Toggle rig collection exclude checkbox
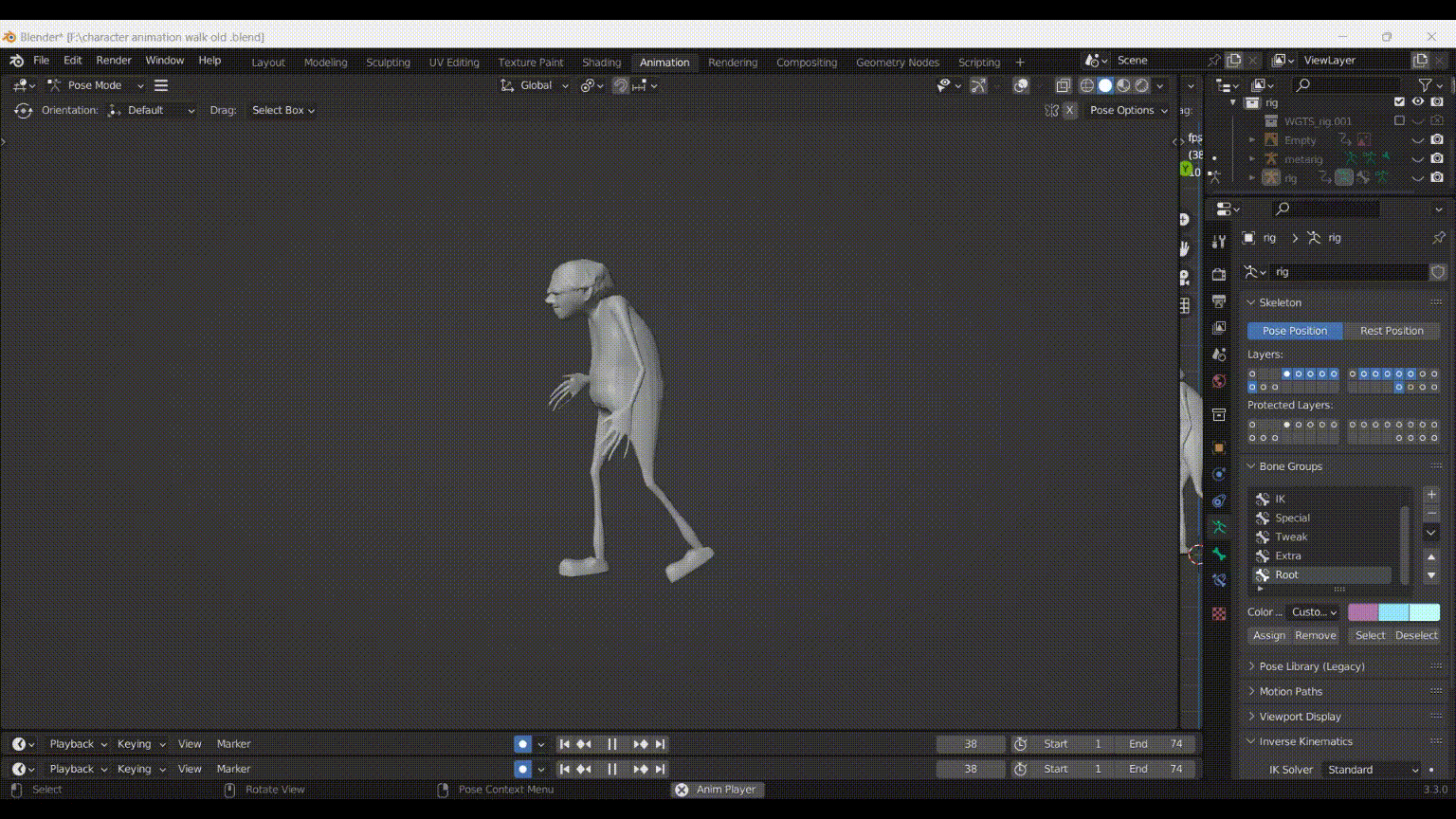Viewport: 1456px width, 819px height. point(1399,102)
